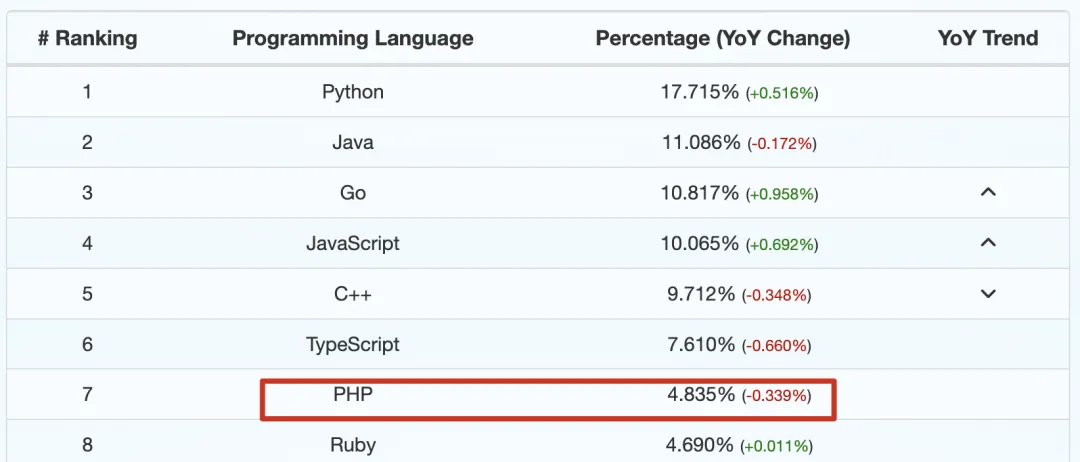Image resolution: width=1080 pixels, height=462 pixels.
Task: Click the highlighted PHP language name
Action: (353, 395)
